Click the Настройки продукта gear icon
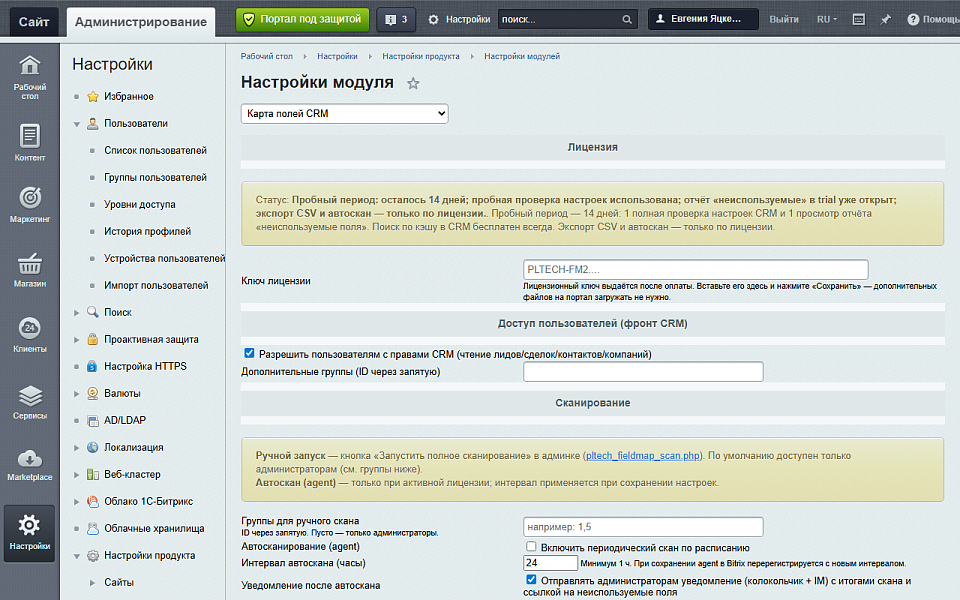The image size is (960, 600). pos(92,556)
